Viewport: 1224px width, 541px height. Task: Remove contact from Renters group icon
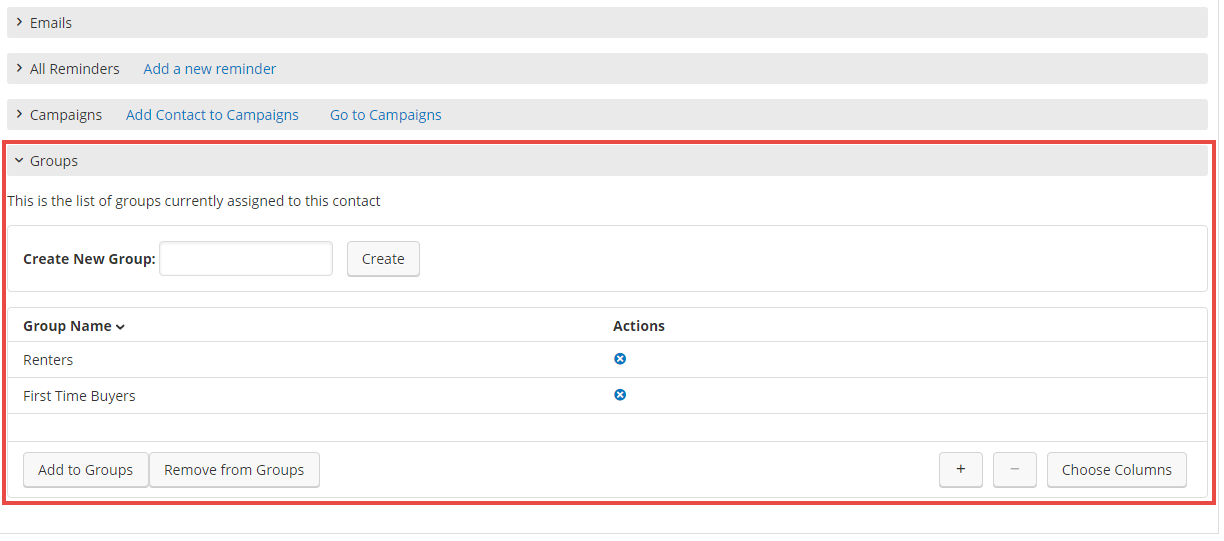click(620, 359)
